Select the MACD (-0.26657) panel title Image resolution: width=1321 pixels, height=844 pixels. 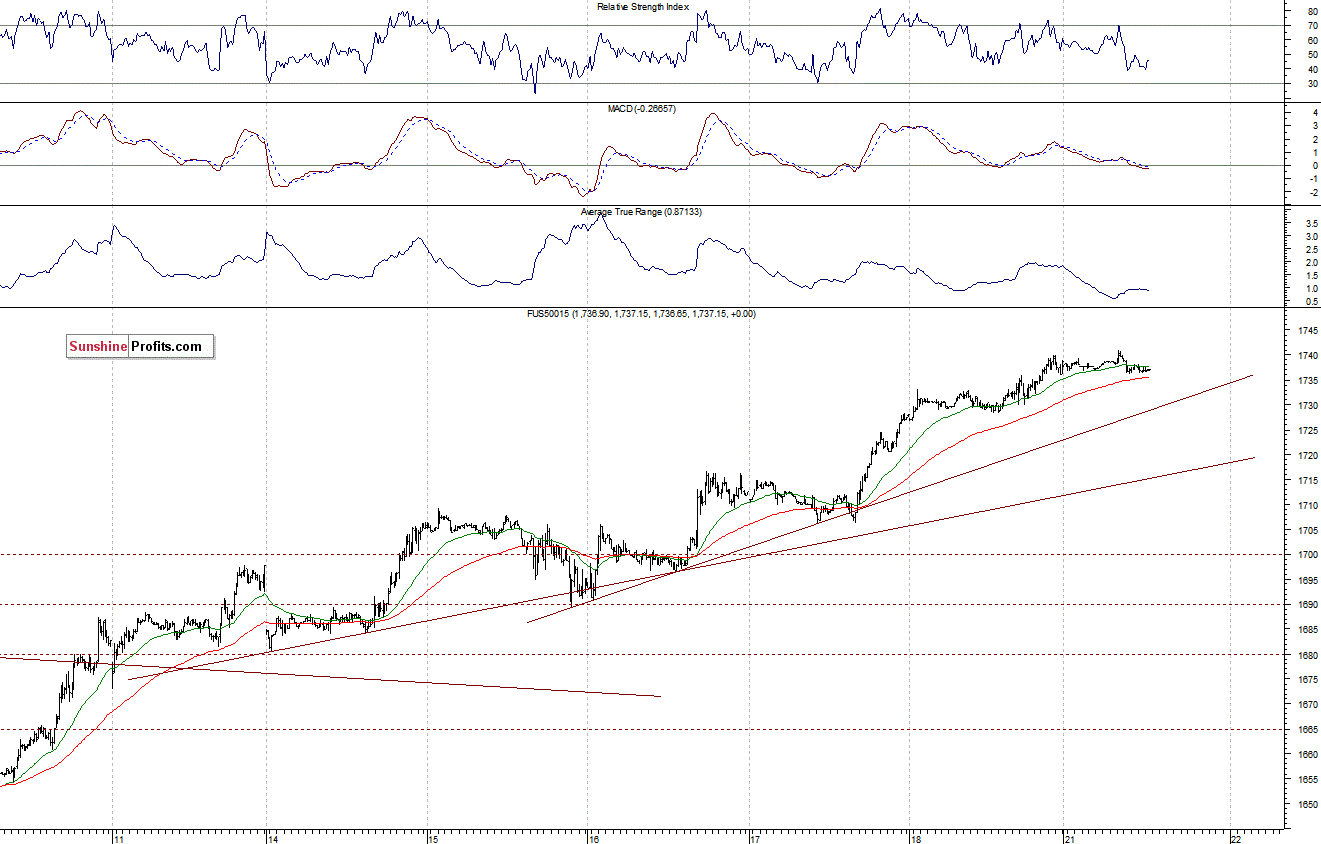coord(644,108)
